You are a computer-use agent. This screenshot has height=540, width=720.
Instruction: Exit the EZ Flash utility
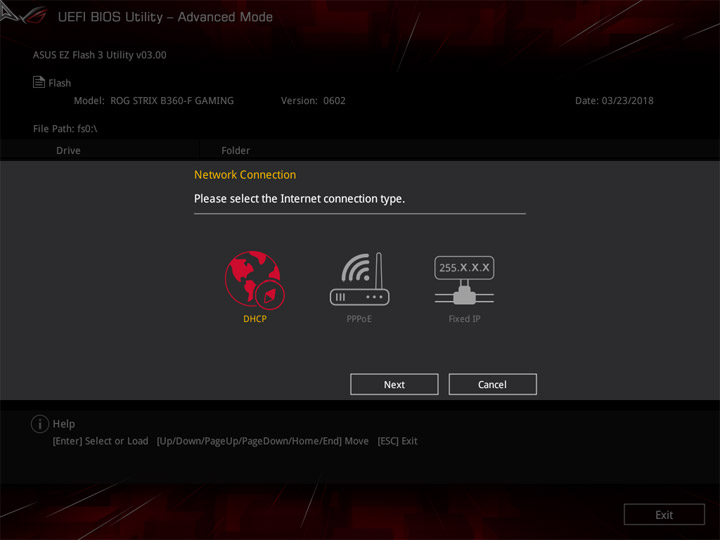(x=664, y=515)
